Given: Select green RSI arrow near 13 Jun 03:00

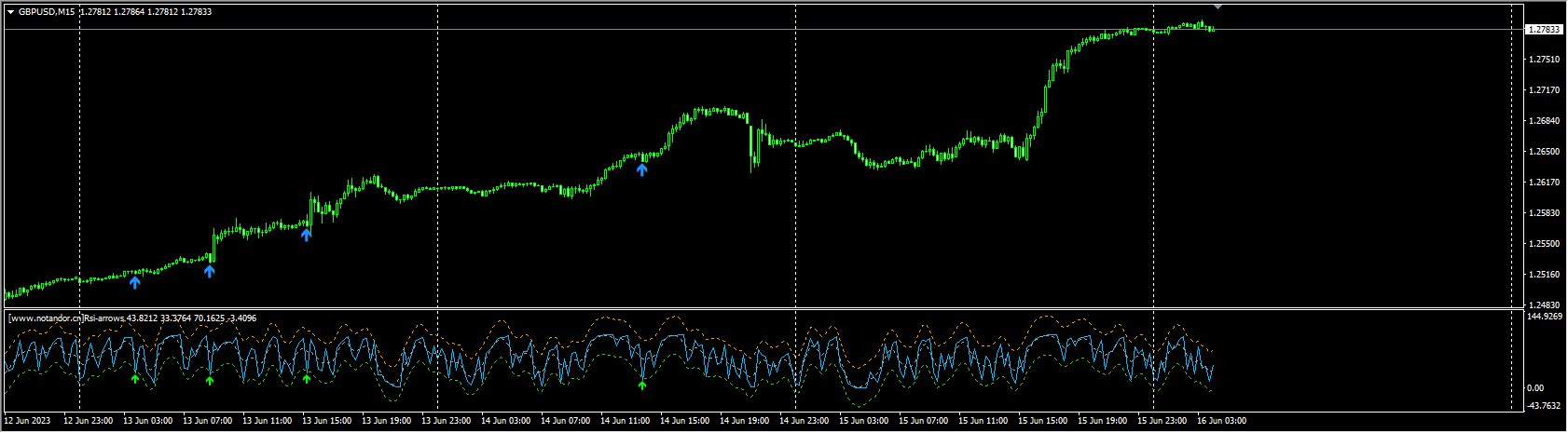Looking at the screenshot, I should click(135, 379).
